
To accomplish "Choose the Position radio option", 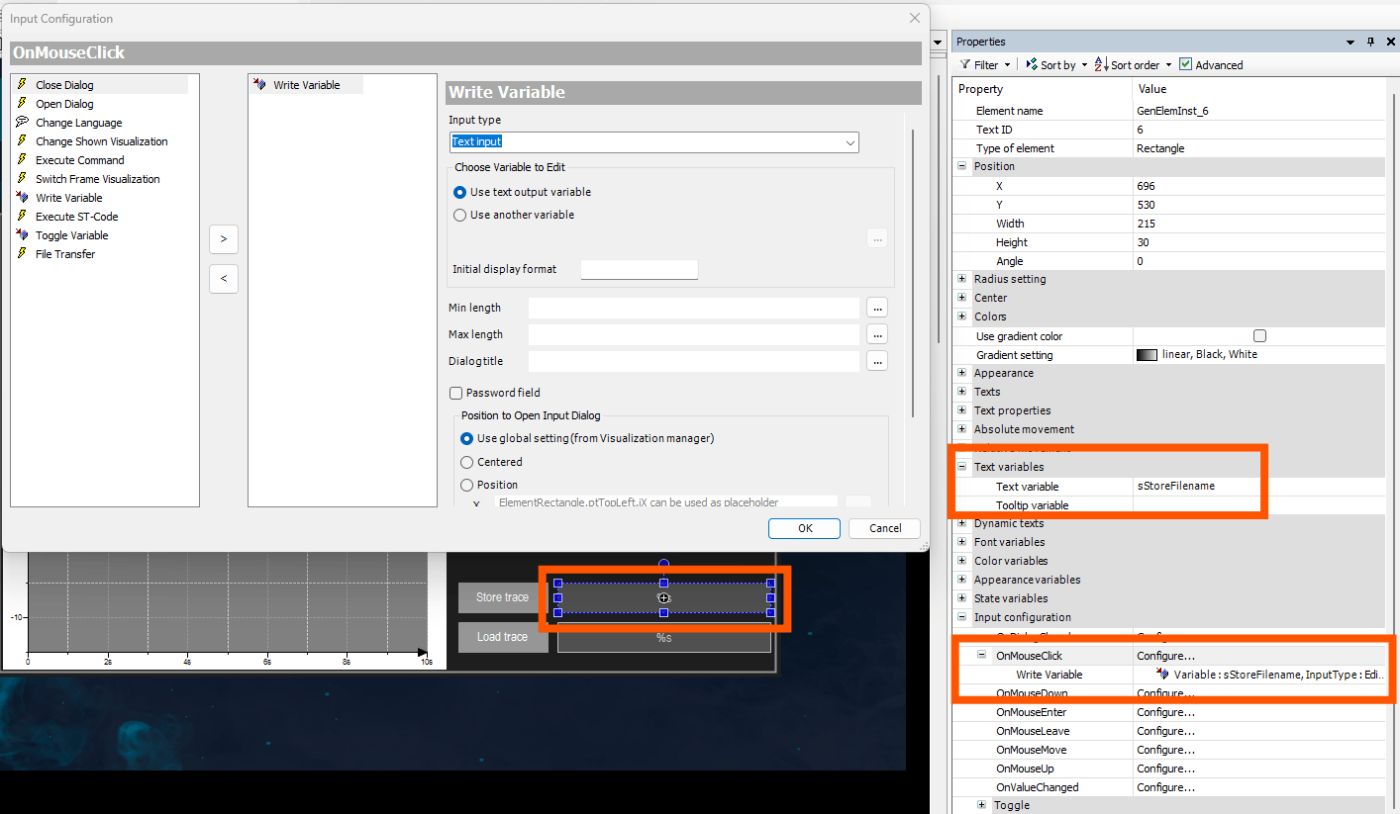I will coord(466,485).
